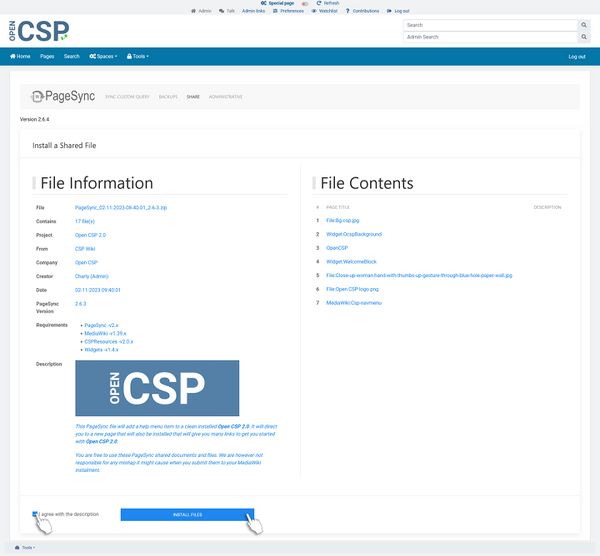The width and height of the screenshot is (600, 556).
Task: Switch to the Backups tab
Action: [168, 97]
